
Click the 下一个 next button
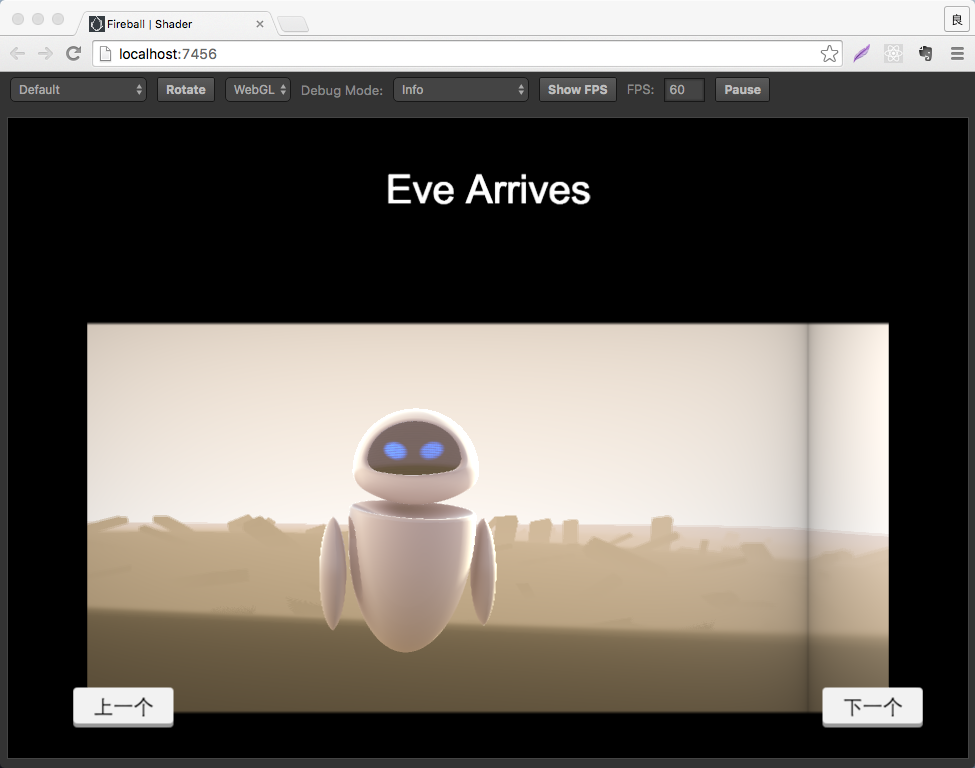coord(872,707)
